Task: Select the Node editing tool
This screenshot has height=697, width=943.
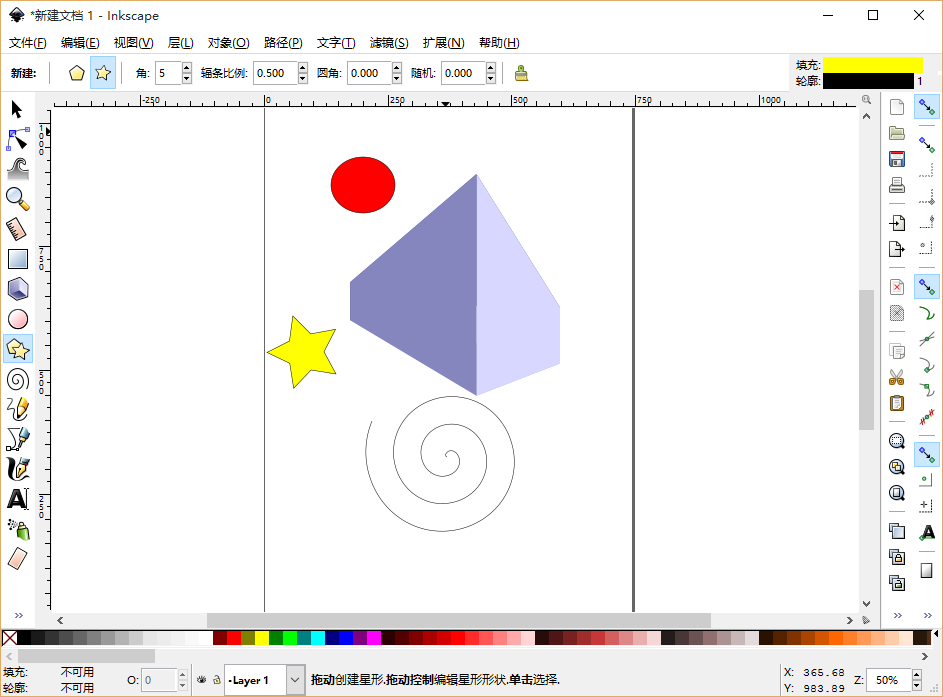Action: pyautogui.click(x=17, y=139)
